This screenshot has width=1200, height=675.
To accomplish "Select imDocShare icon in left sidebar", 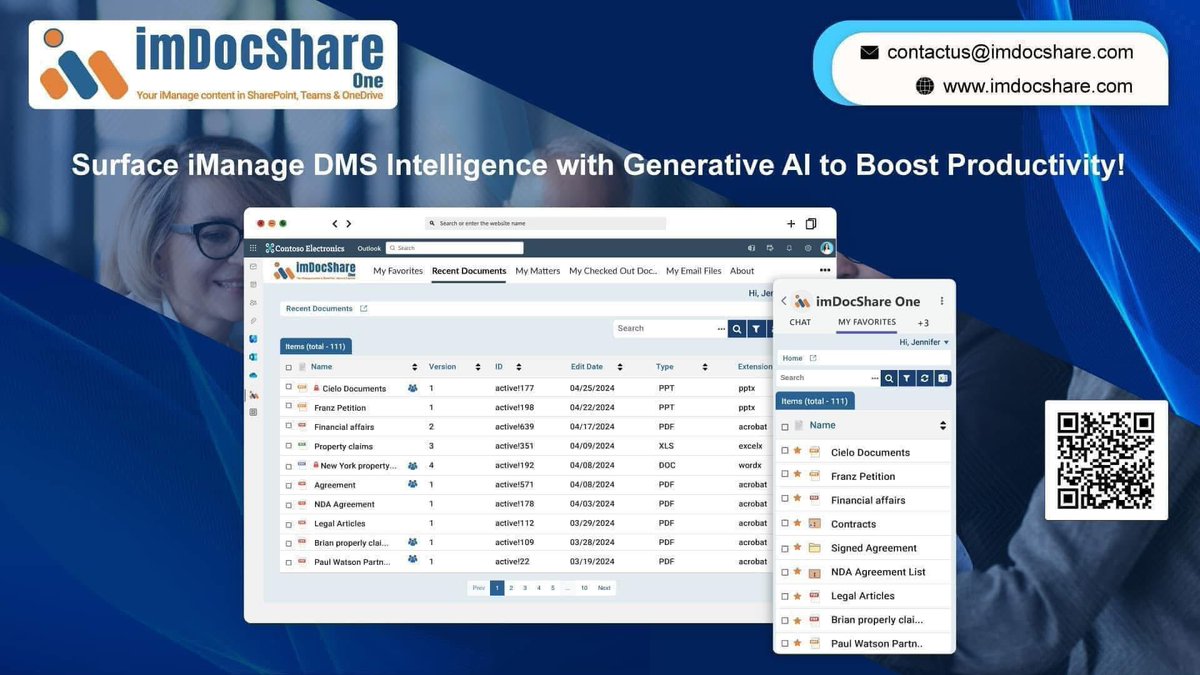I will [x=254, y=395].
